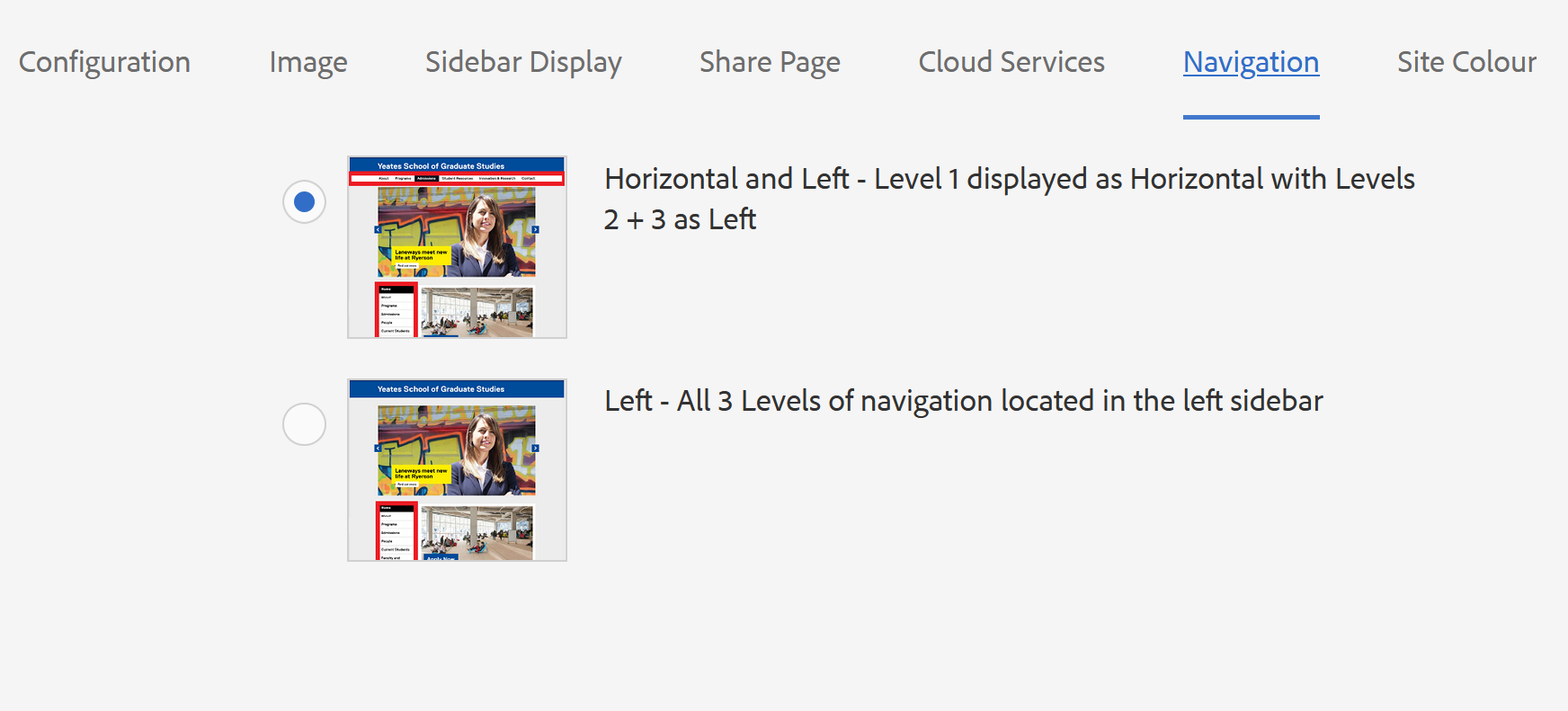Select the Navigation tab
Image resolution: width=1568 pixels, height=711 pixels.
point(1251,62)
